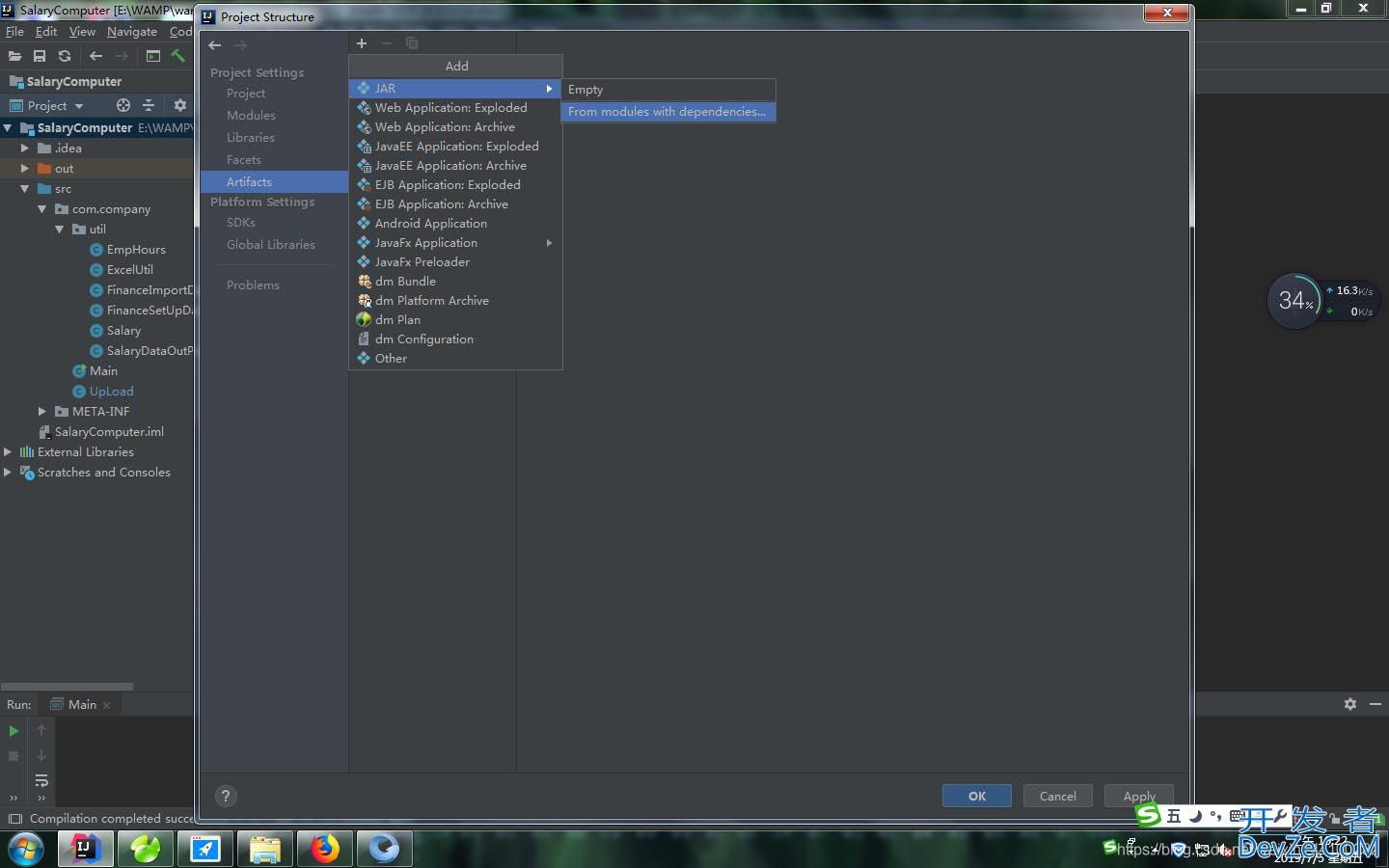
Task: Click IntelliJ IDEA icon in taskbar
Action: coord(86,849)
